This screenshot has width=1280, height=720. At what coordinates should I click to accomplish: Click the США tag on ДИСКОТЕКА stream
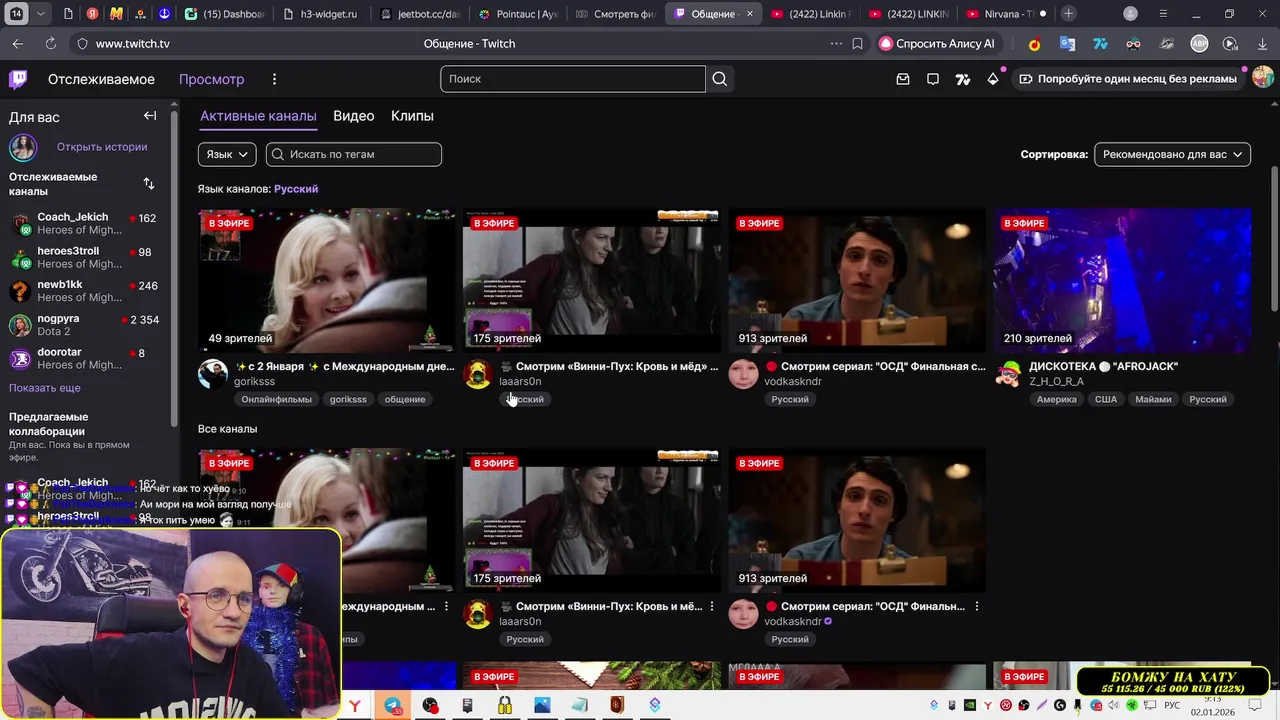tap(1105, 399)
